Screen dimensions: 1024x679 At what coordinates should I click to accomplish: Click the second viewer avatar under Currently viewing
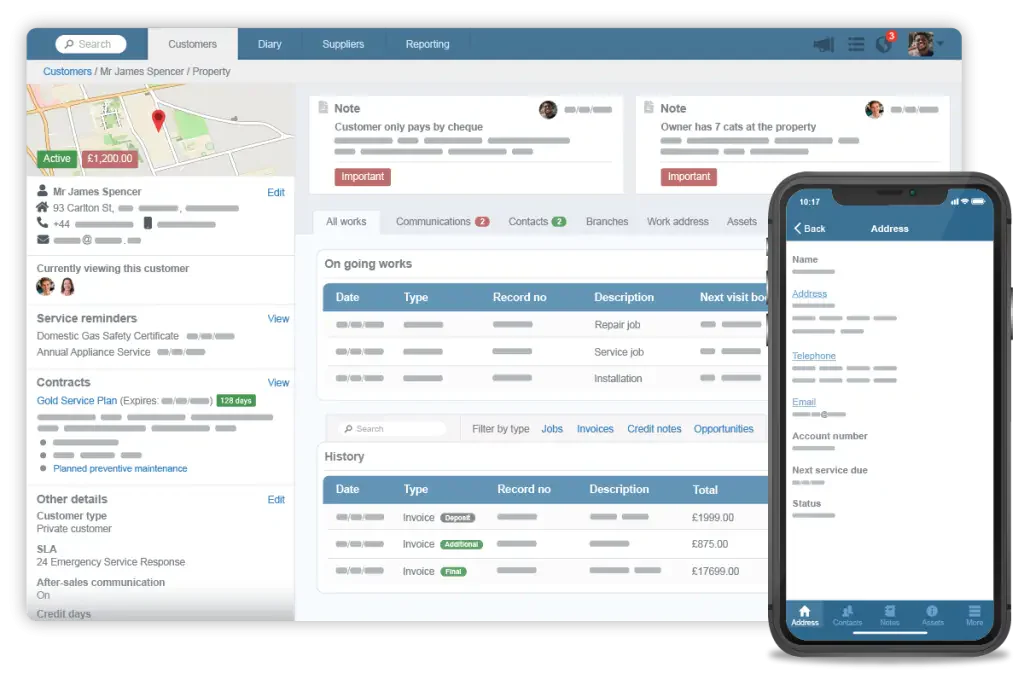67,286
